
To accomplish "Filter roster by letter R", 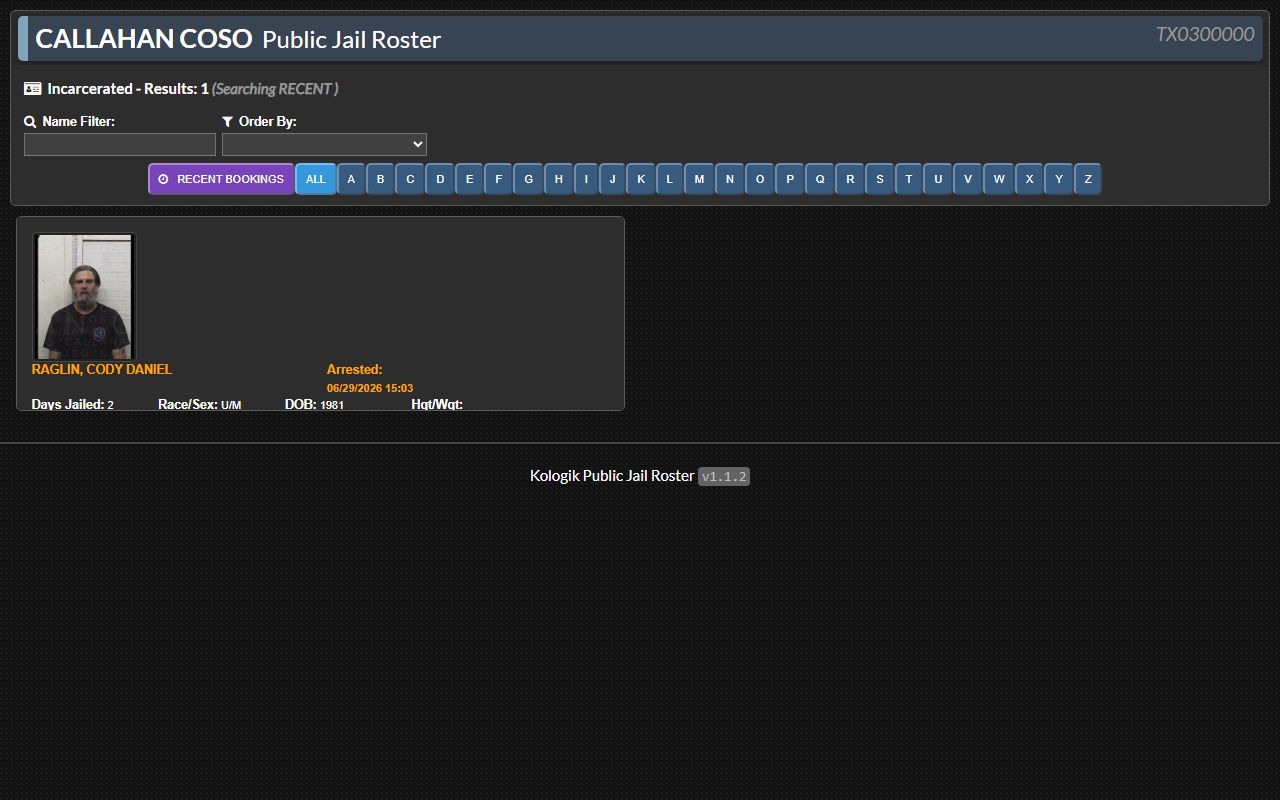I will click(850, 179).
